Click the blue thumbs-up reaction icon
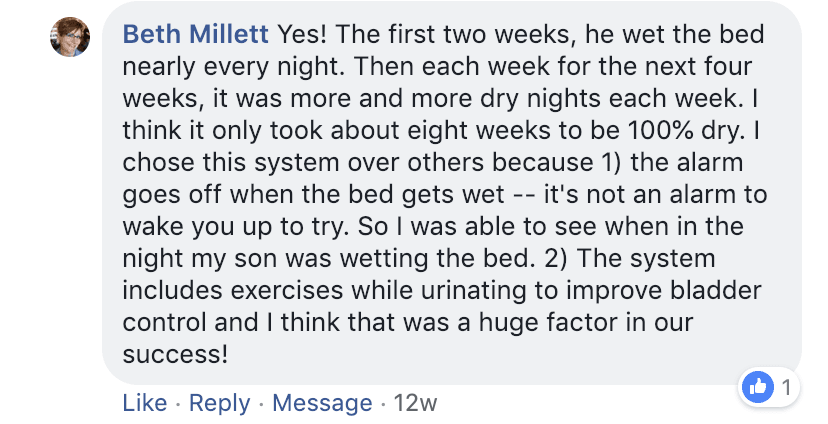 click(757, 386)
